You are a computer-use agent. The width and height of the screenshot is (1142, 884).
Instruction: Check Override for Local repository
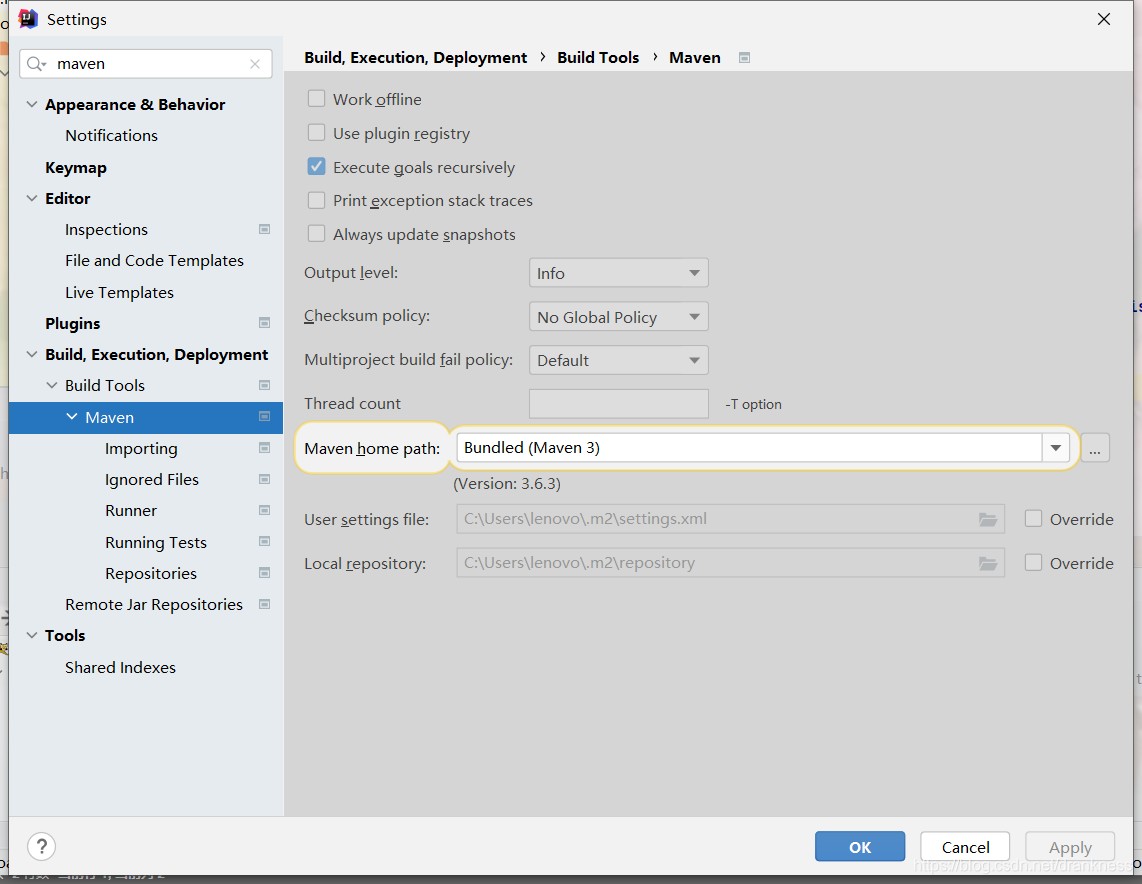point(1033,563)
